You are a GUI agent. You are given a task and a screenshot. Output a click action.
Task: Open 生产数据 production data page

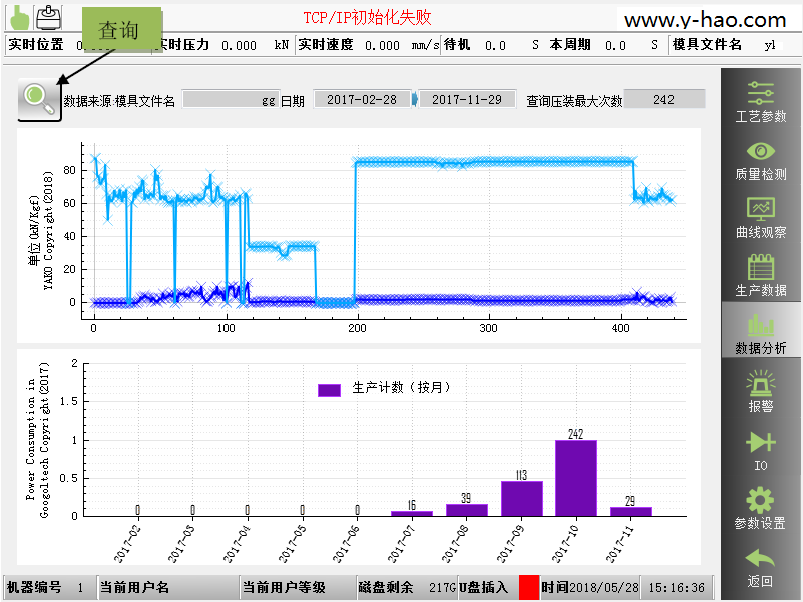pyautogui.click(x=760, y=274)
